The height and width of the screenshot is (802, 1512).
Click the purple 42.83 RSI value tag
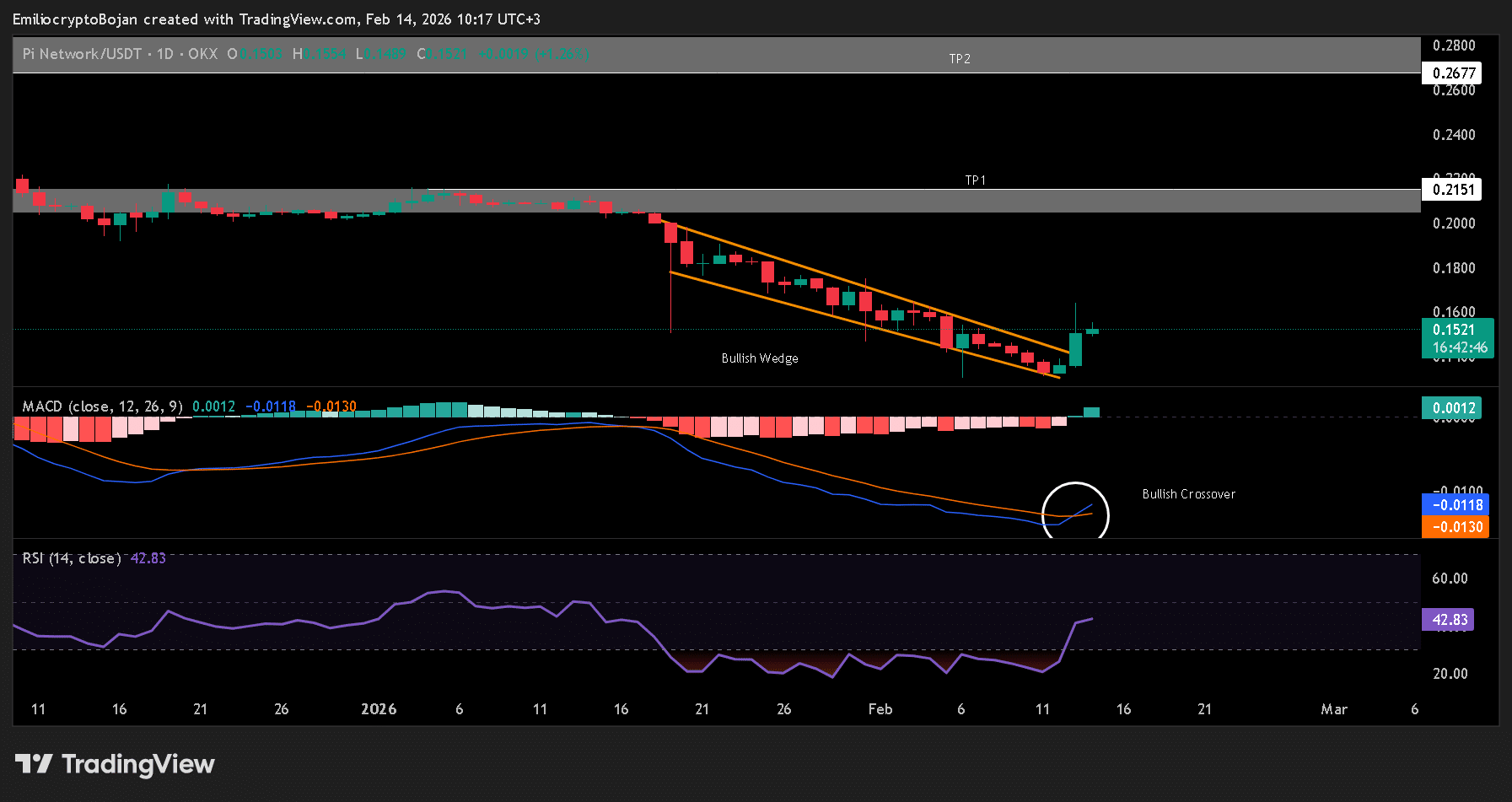[x=1447, y=620]
